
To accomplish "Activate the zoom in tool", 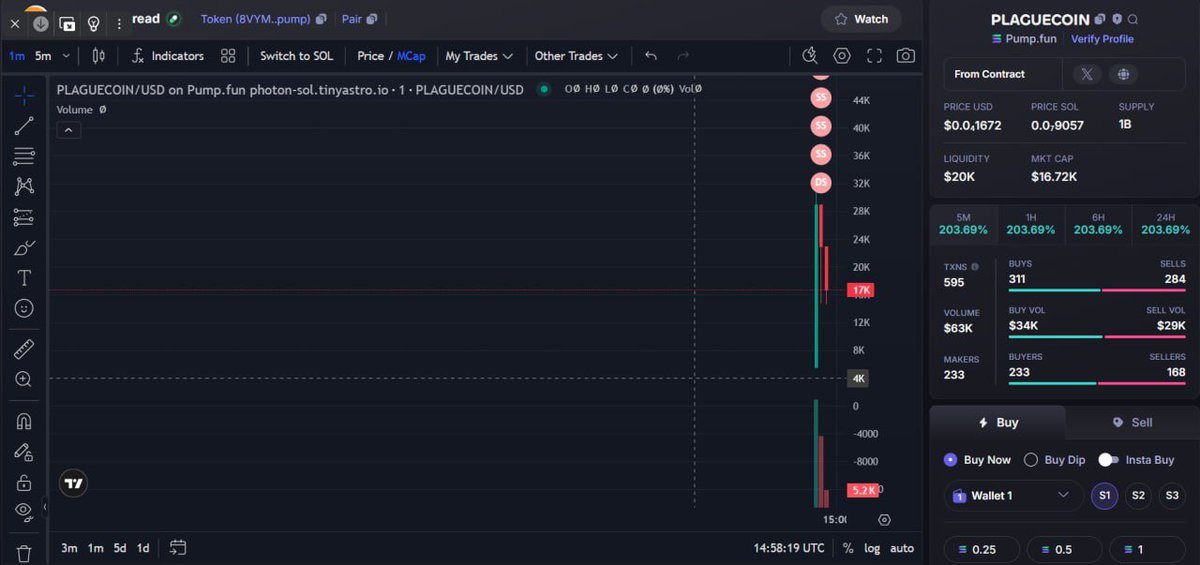I will pos(24,379).
